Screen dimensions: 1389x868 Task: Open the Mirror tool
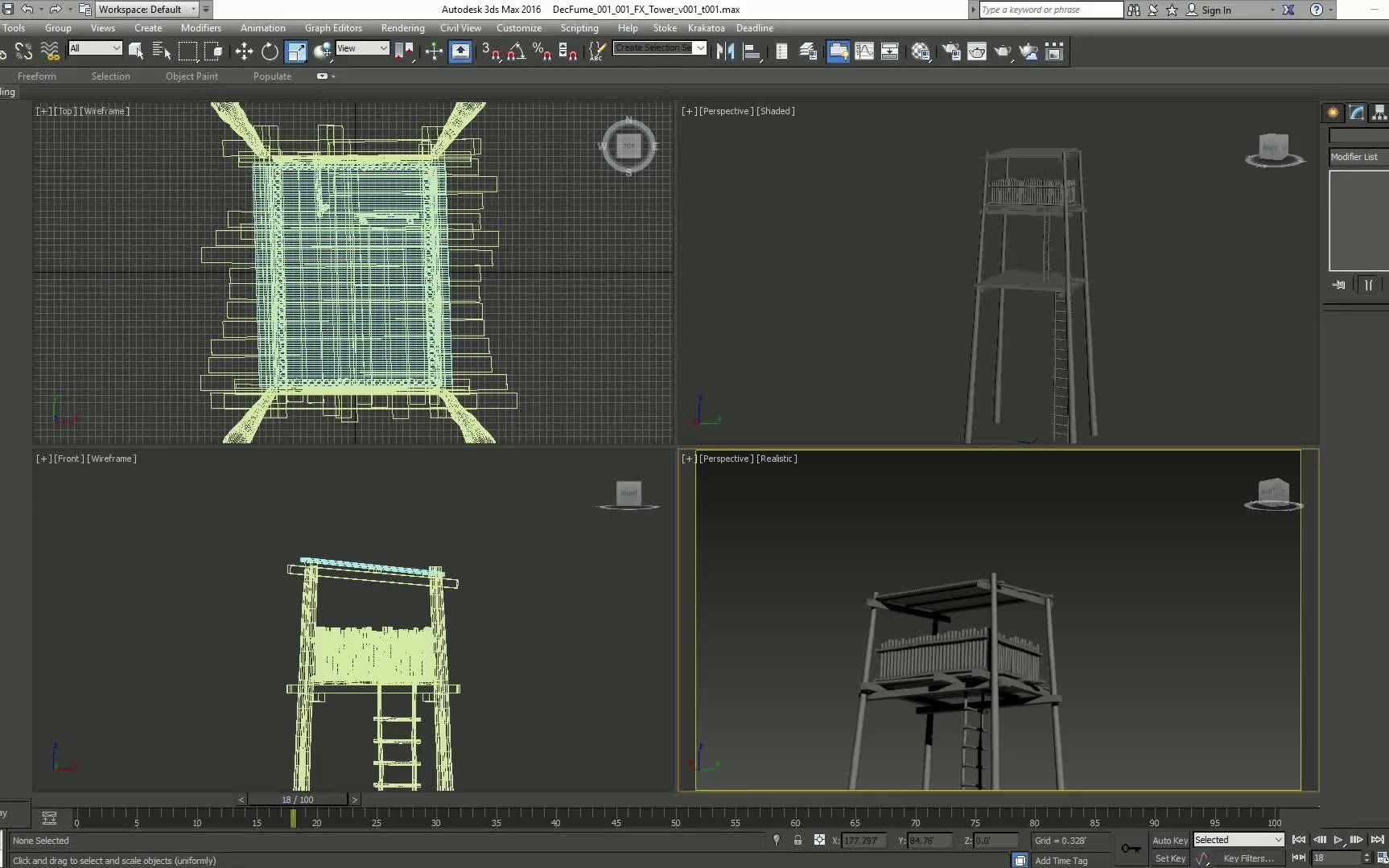tap(724, 51)
